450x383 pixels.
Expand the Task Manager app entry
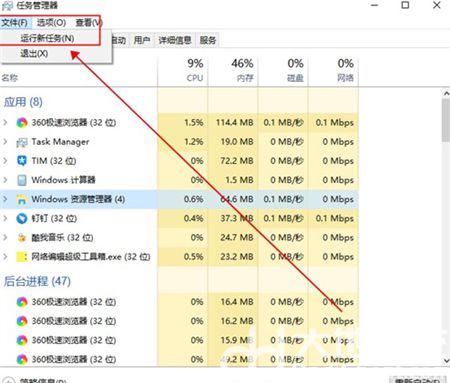[5, 142]
